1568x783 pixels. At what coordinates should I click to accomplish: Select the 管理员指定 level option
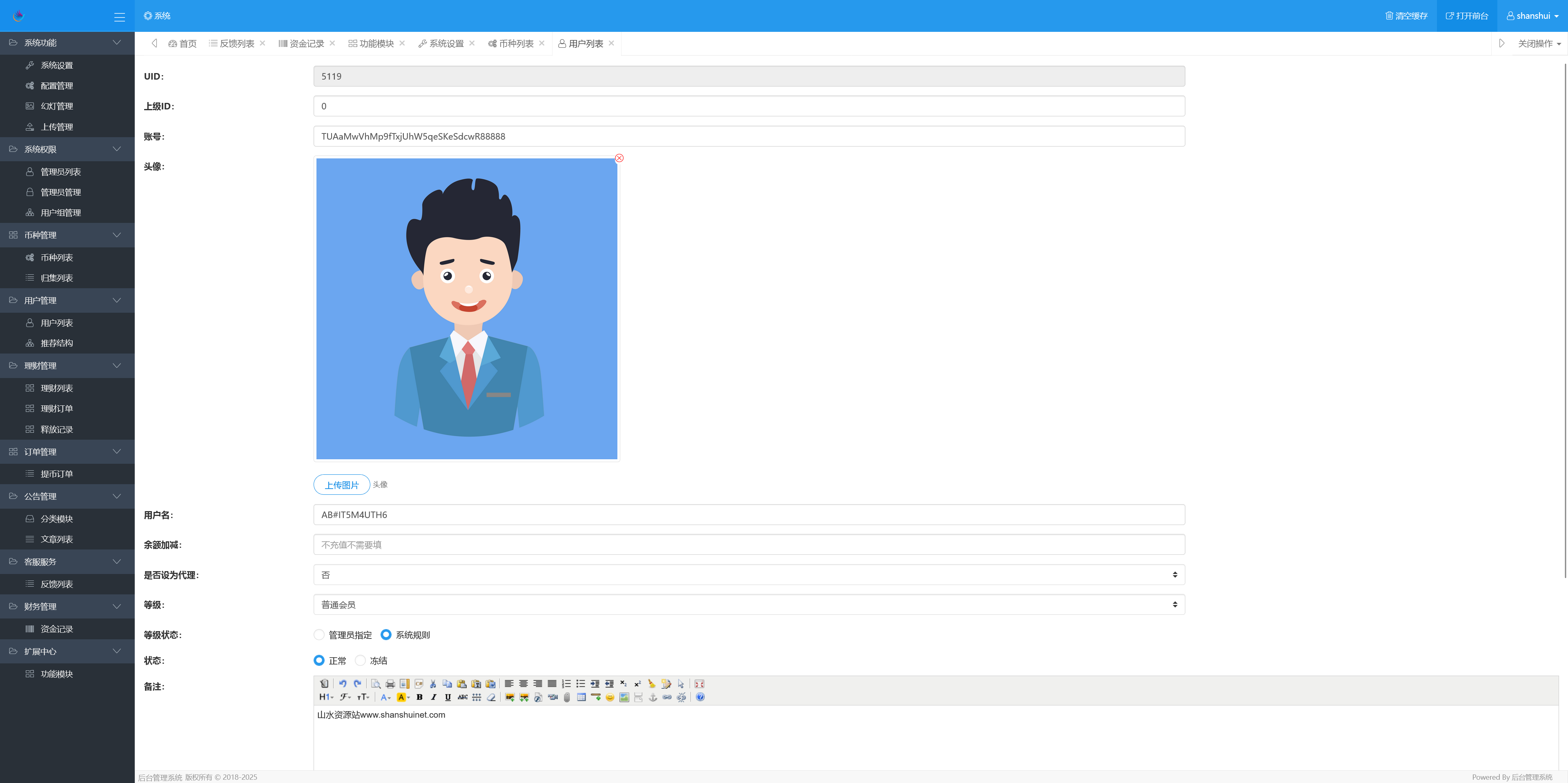click(319, 634)
